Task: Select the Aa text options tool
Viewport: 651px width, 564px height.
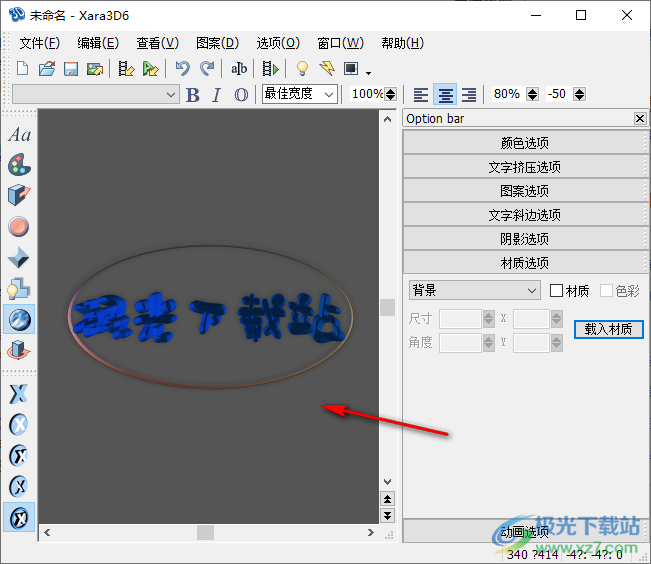Action: pos(19,135)
